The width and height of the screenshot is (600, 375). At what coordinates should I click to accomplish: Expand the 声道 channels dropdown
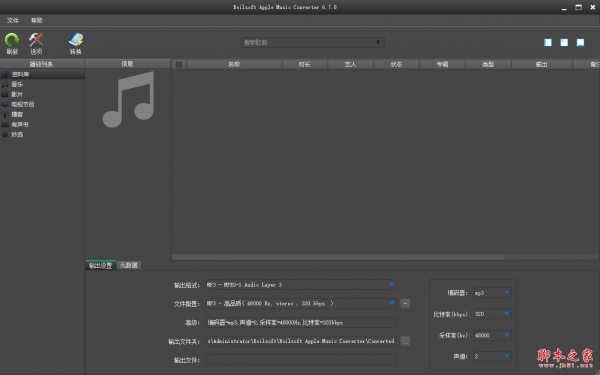(507, 356)
